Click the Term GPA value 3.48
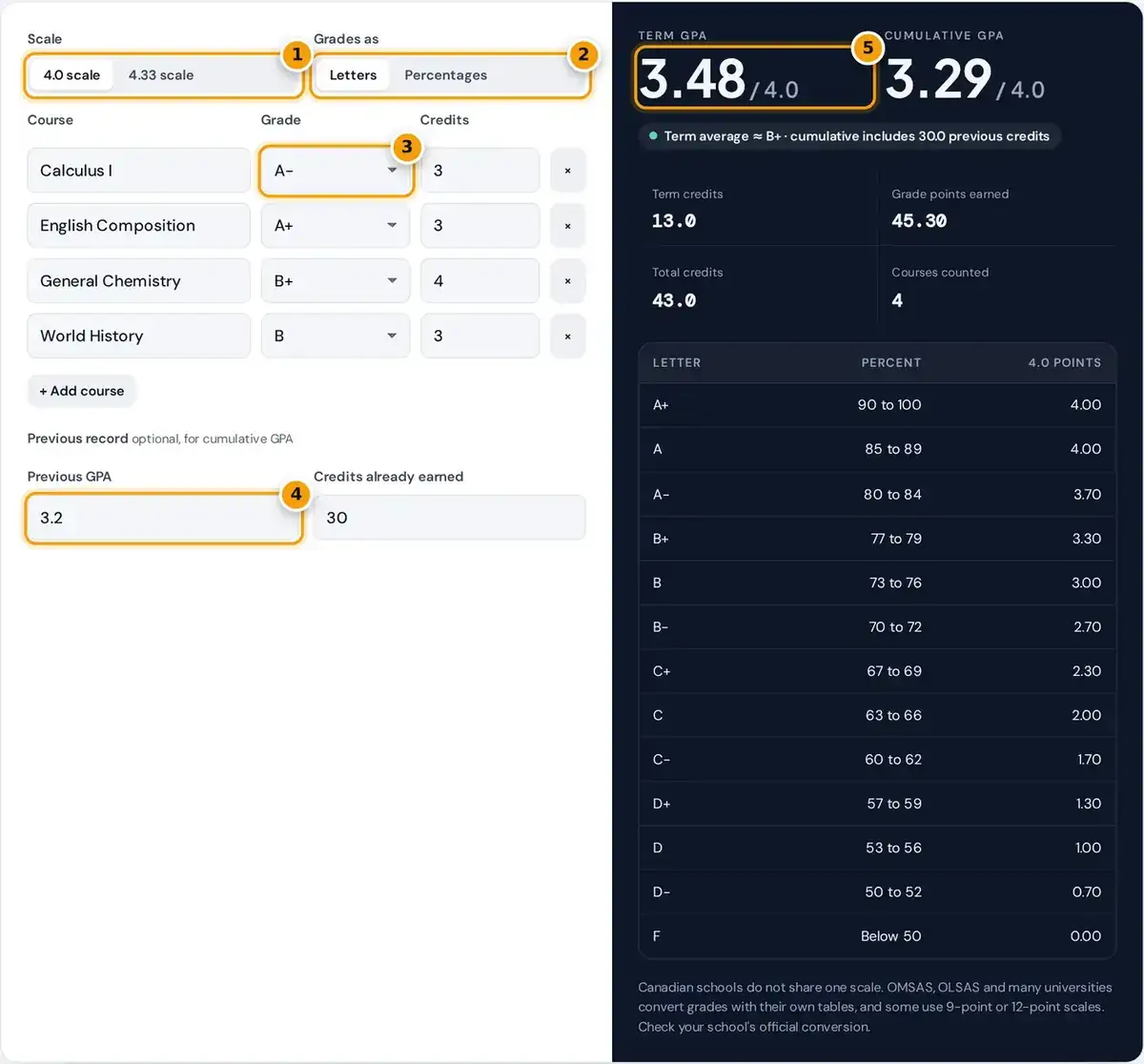 692,78
